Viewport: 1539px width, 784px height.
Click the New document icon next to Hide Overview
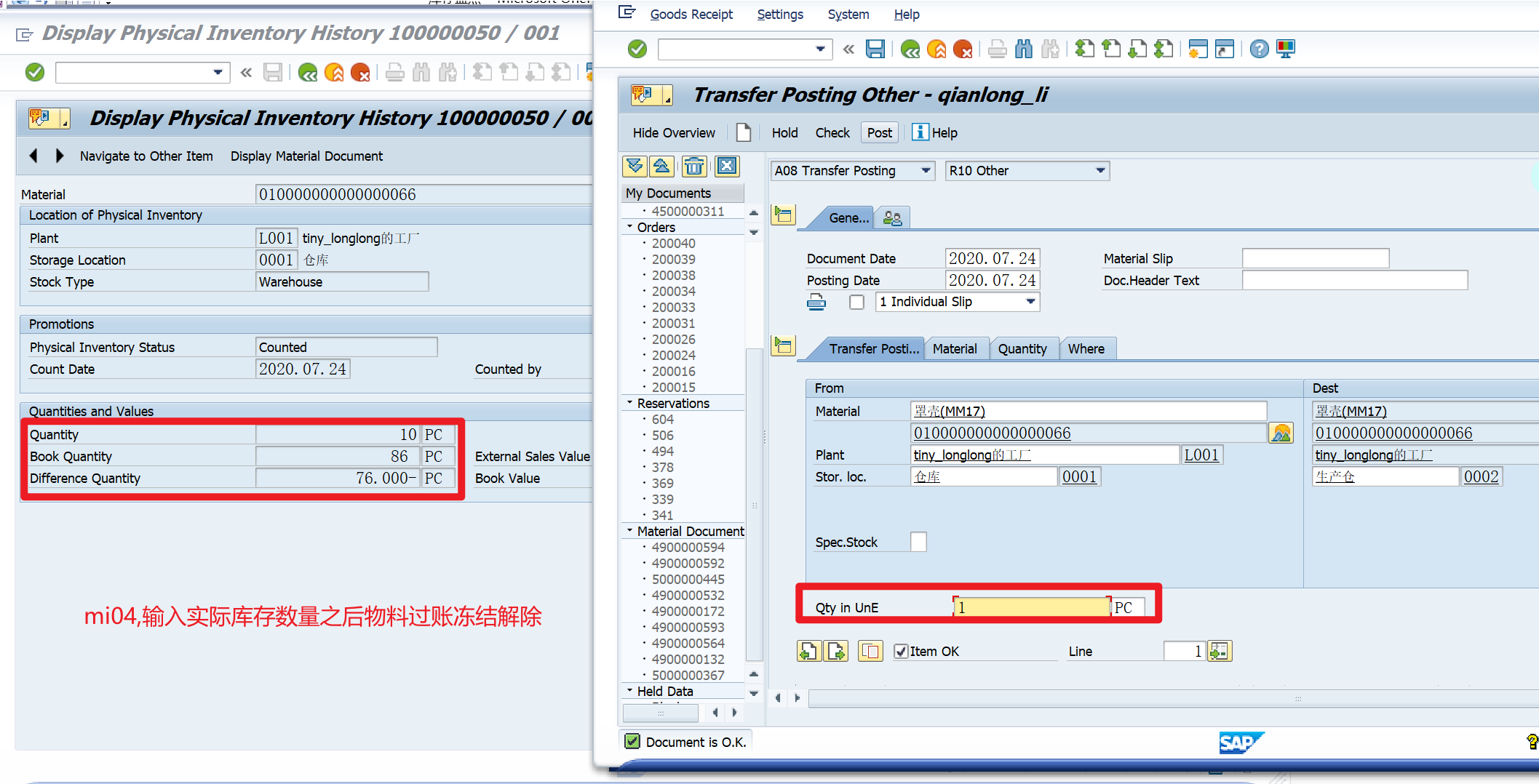click(743, 132)
